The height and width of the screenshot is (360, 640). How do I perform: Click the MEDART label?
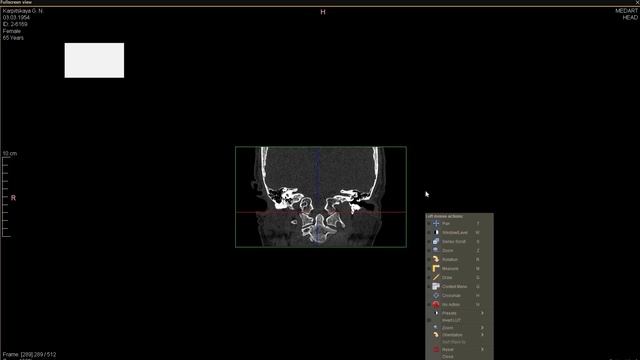[626, 11]
